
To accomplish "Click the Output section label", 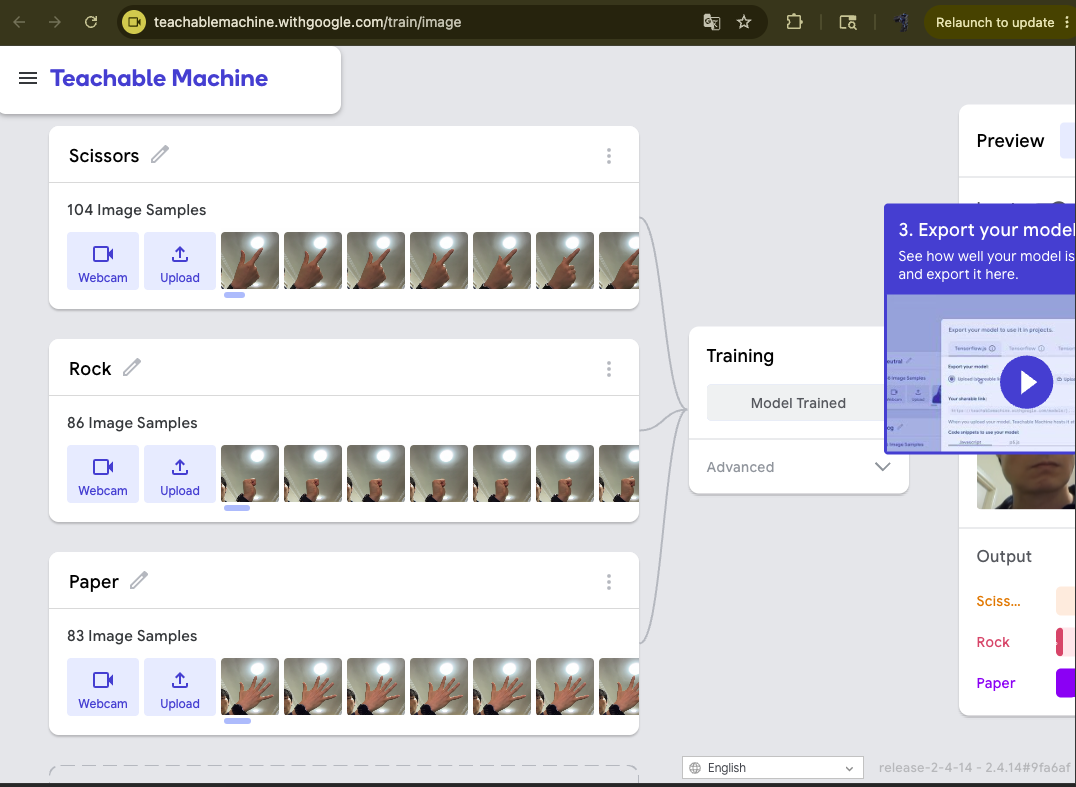I will (1004, 556).
